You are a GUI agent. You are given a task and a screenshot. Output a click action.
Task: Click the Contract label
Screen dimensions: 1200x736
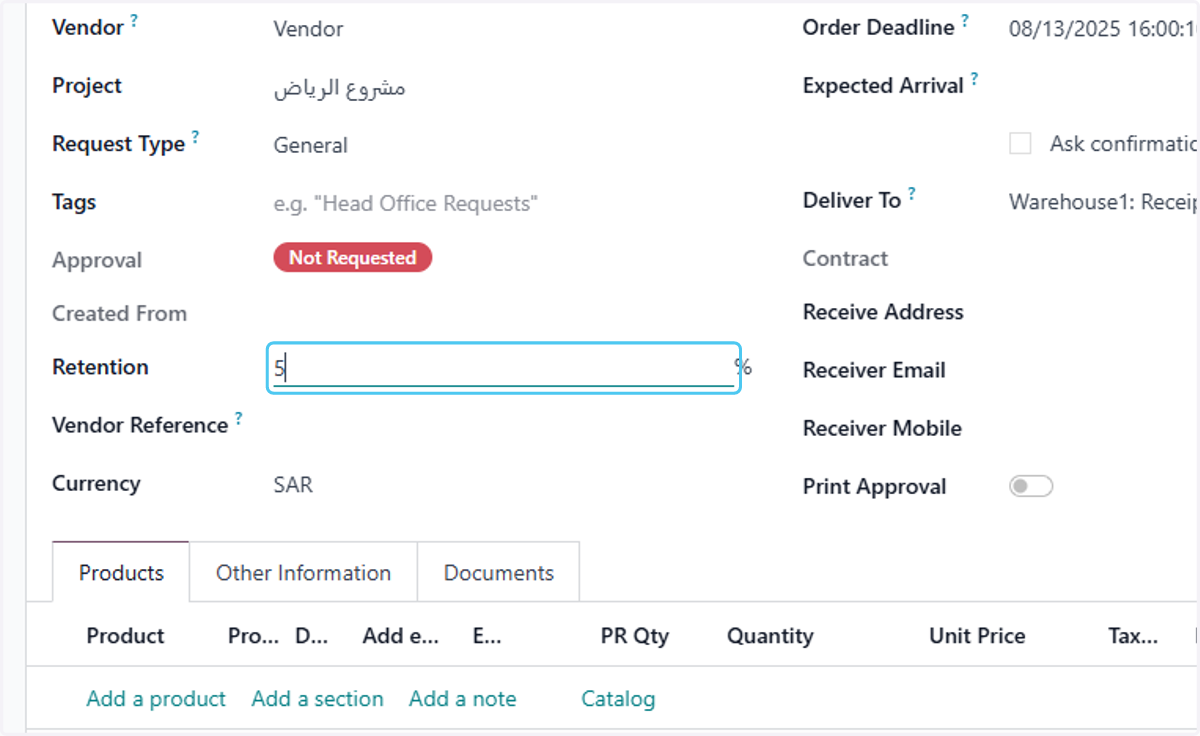pos(845,259)
